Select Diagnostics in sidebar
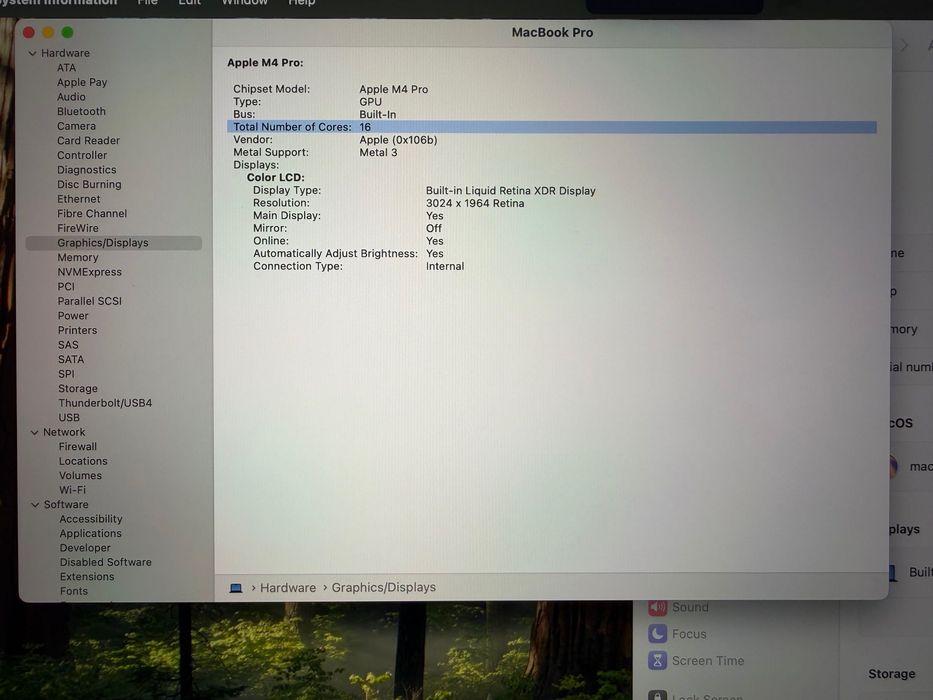The width and height of the screenshot is (933, 700). [x=87, y=170]
